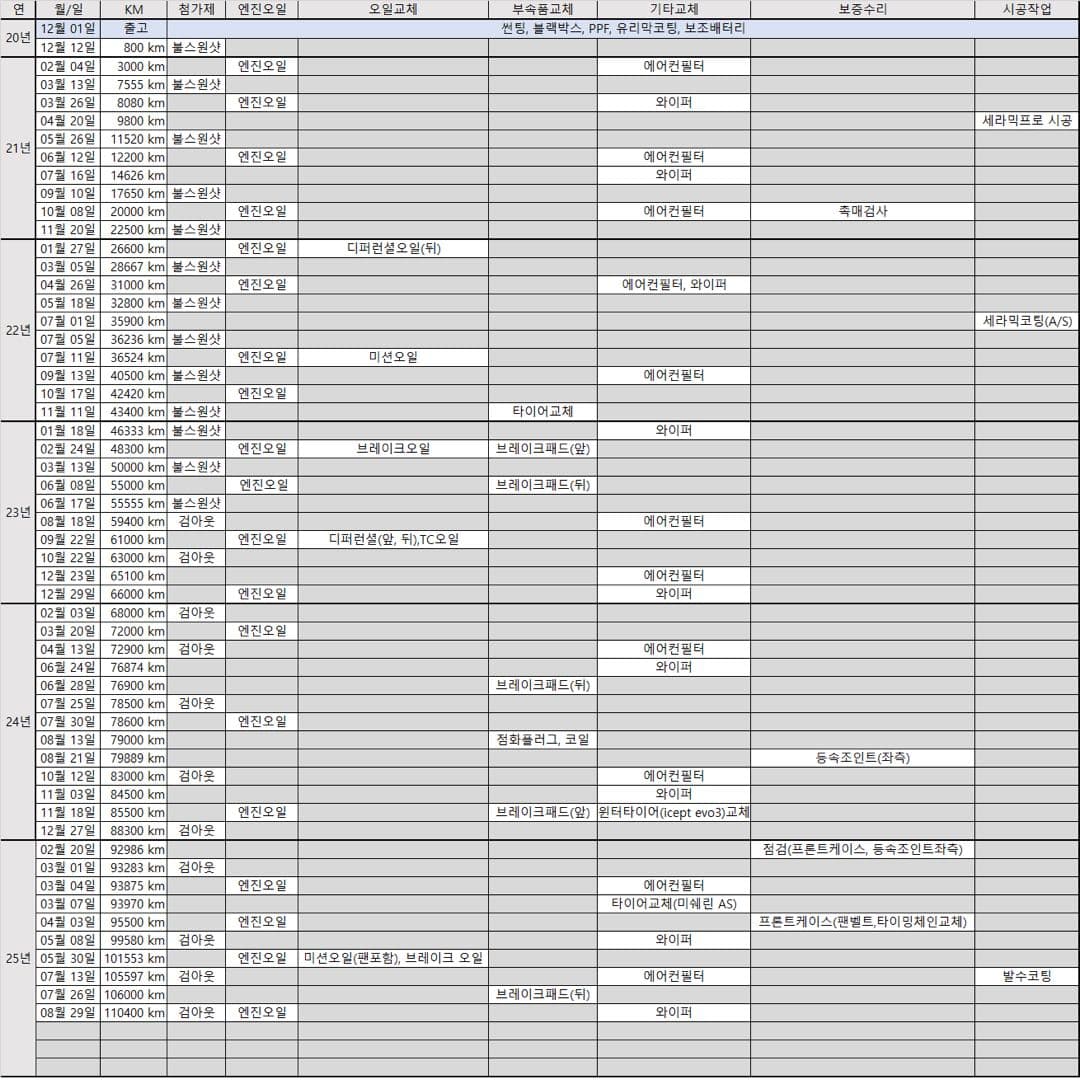Select the 디퍼런셜(앞, 뒤),TC오일 cell
1080x1080 pixels.
coord(393,539)
